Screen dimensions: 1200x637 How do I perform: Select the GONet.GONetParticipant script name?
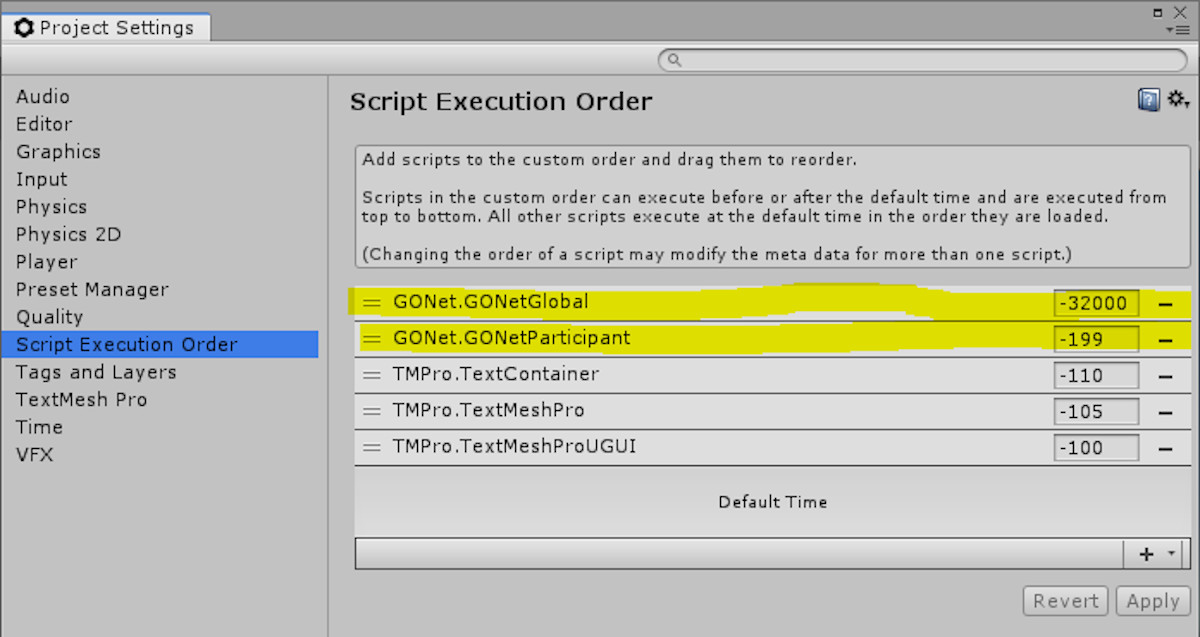[512, 338]
